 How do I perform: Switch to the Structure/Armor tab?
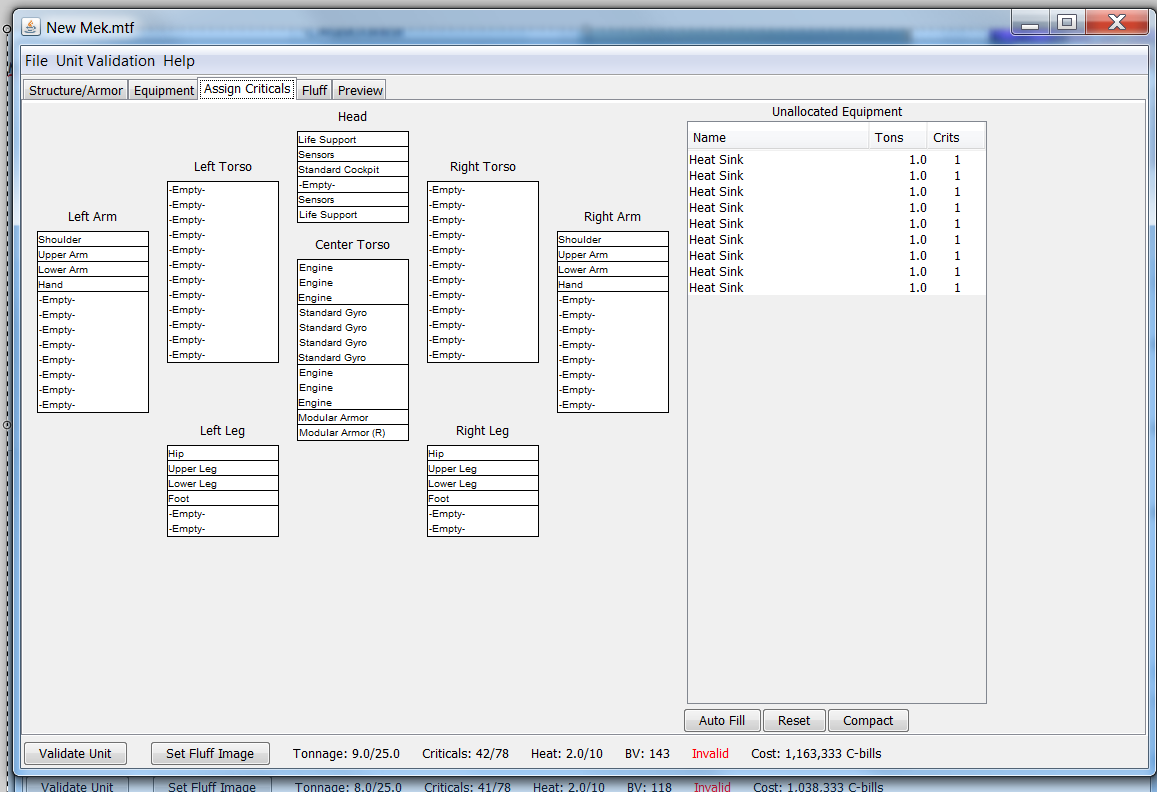coord(76,90)
